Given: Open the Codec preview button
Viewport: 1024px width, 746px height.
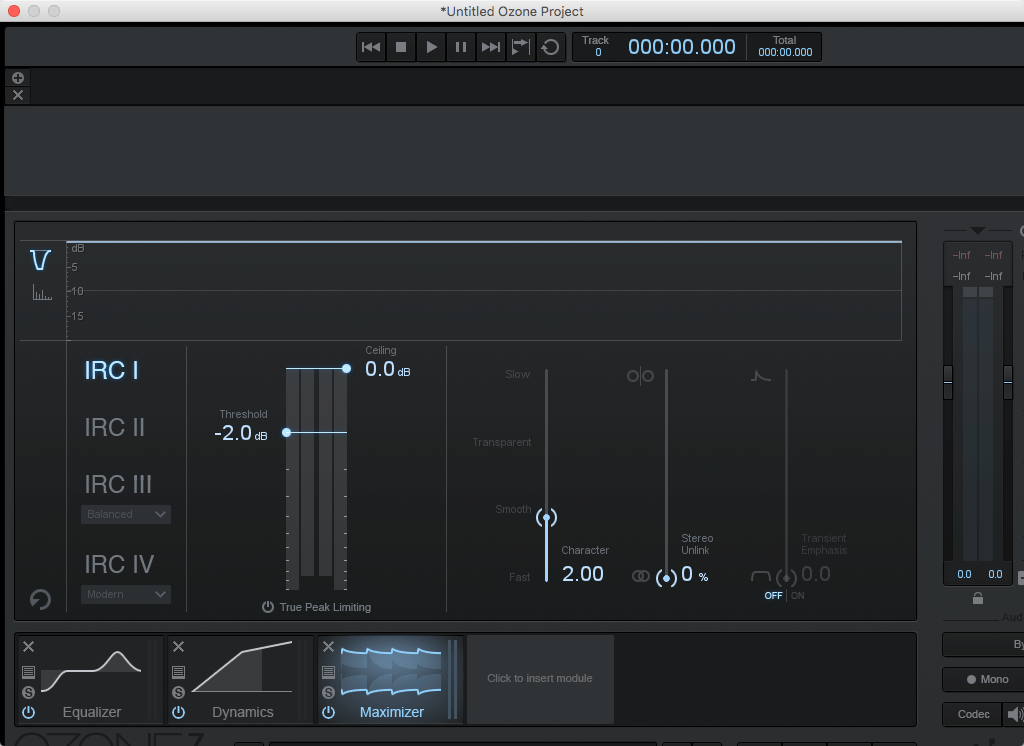Looking at the screenshot, I should [973, 714].
